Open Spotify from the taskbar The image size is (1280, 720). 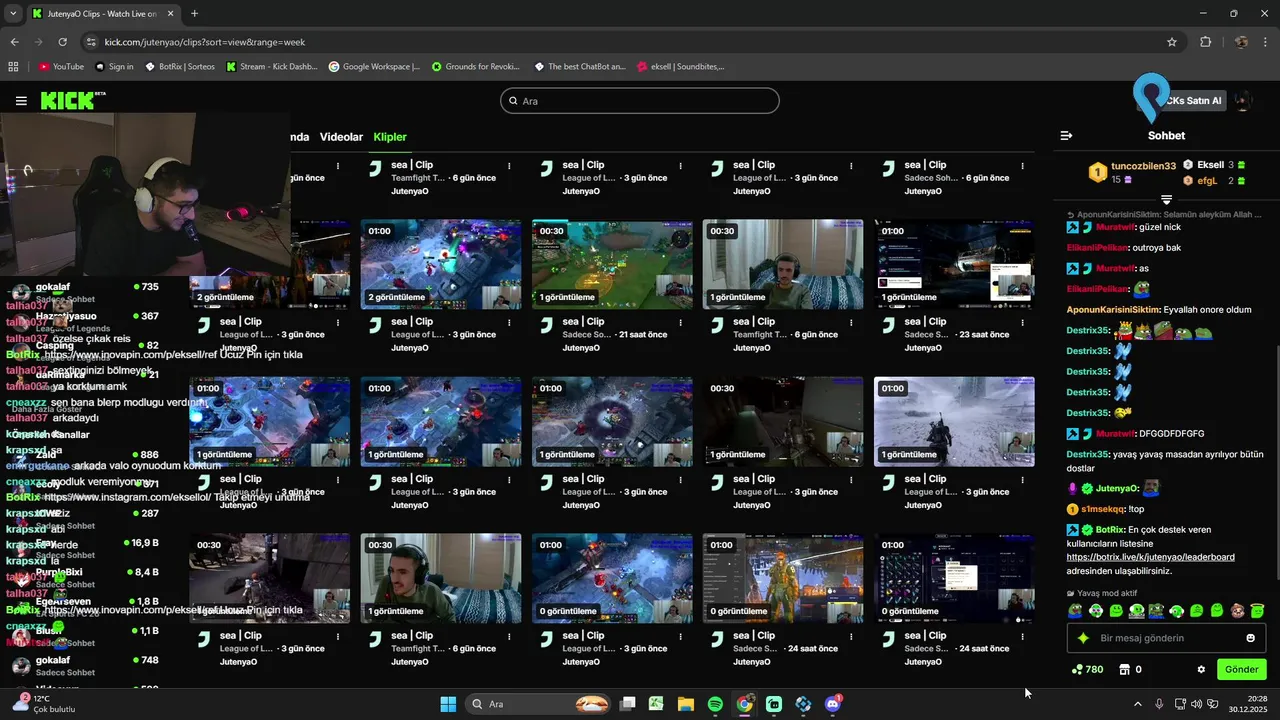(x=715, y=704)
